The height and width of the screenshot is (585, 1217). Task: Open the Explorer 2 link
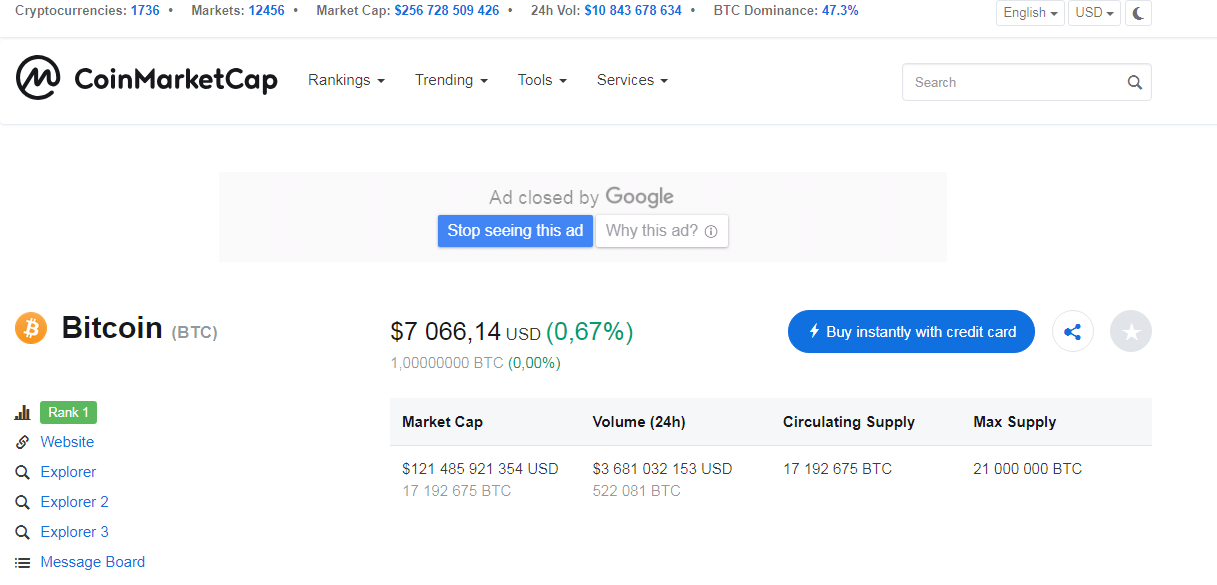74,502
